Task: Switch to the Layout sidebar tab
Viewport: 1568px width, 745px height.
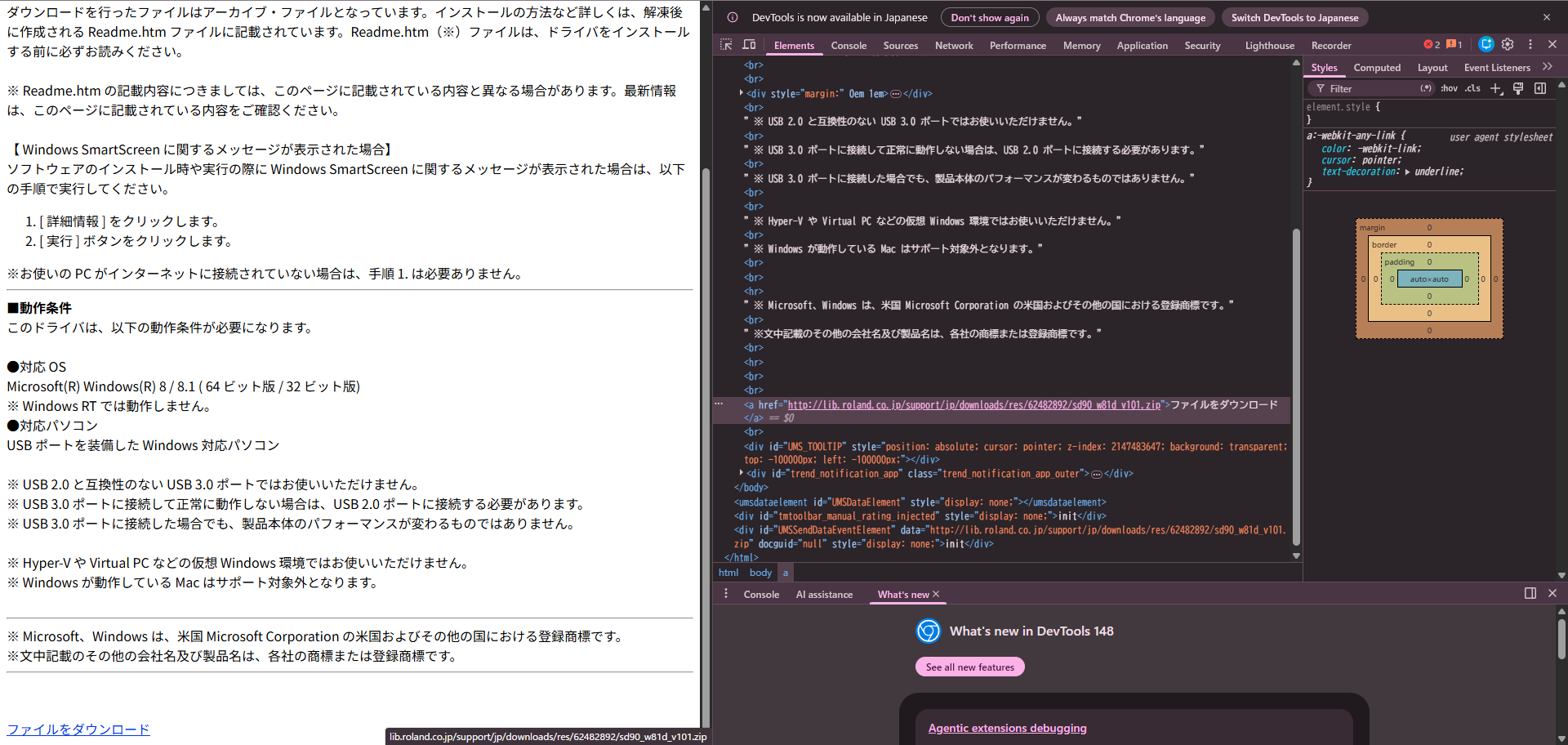Action: (1432, 68)
